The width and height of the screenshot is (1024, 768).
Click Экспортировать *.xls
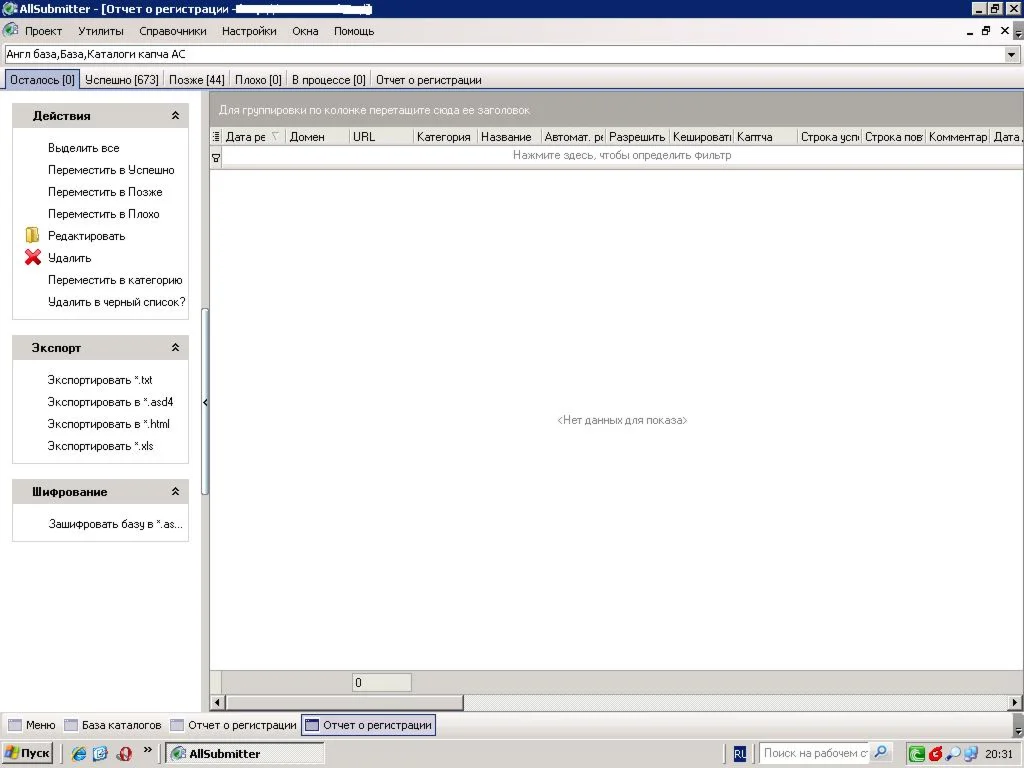[100, 446]
